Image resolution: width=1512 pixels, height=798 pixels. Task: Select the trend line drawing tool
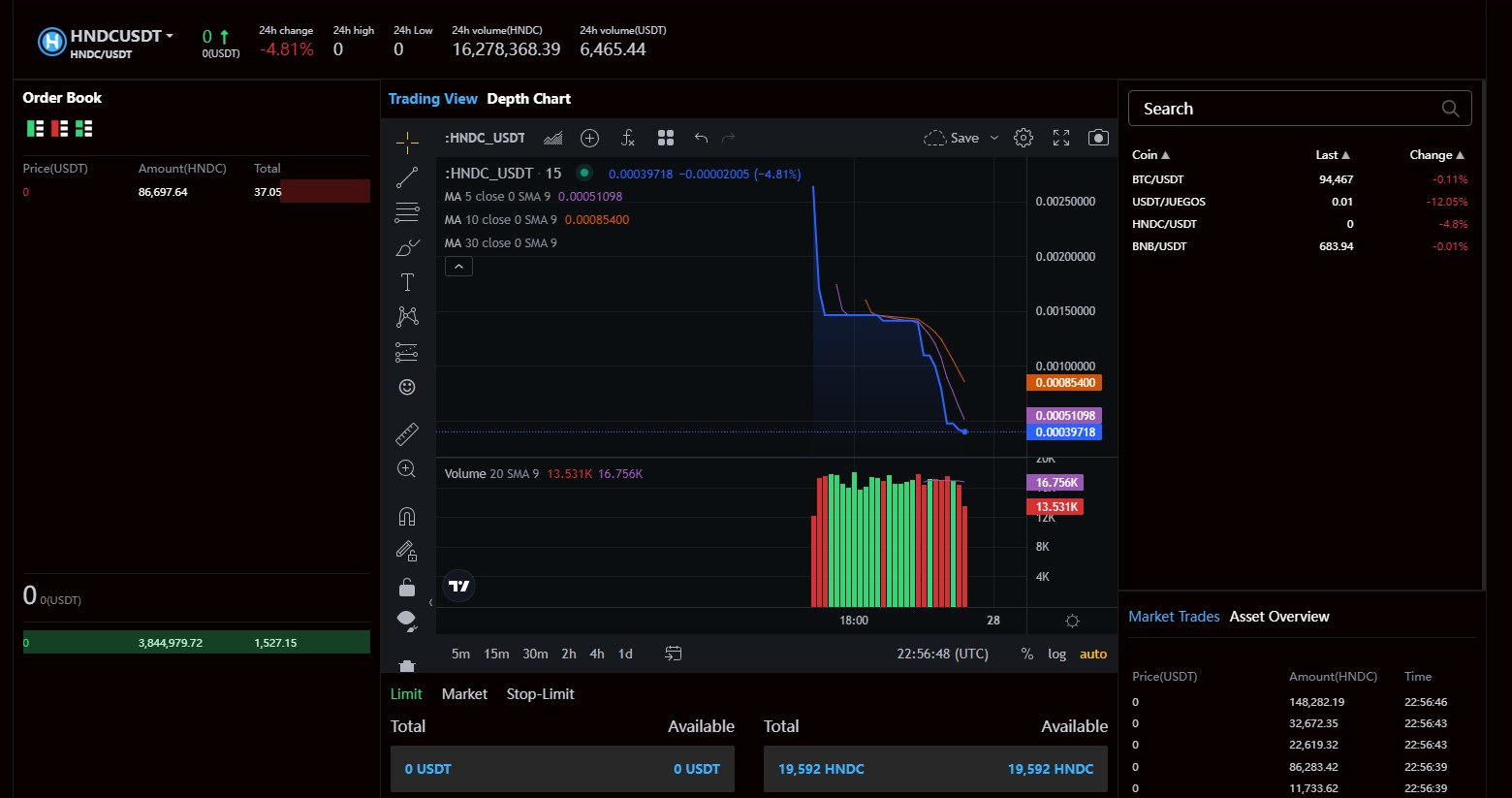[407, 177]
